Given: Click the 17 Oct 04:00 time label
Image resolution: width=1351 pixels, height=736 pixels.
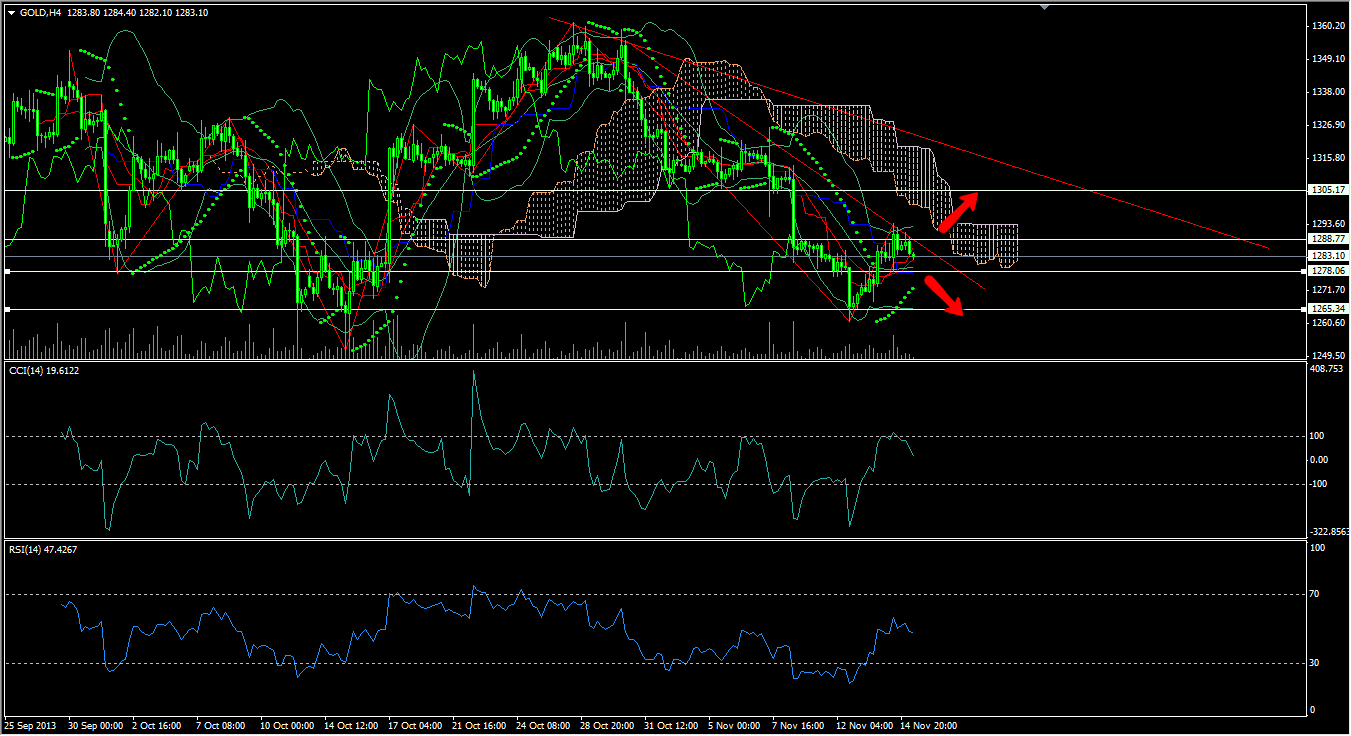Looking at the screenshot, I should pyautogui.click(x=416, y=727).
